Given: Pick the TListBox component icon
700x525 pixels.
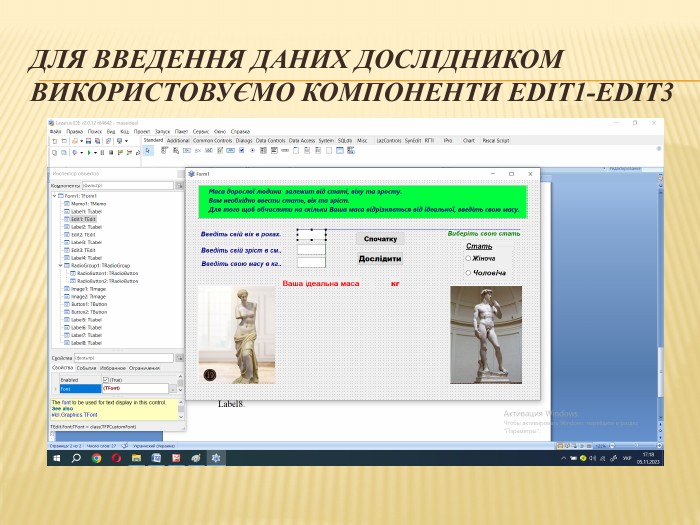Looking at the screenshot, I should (x=263, y=151).
